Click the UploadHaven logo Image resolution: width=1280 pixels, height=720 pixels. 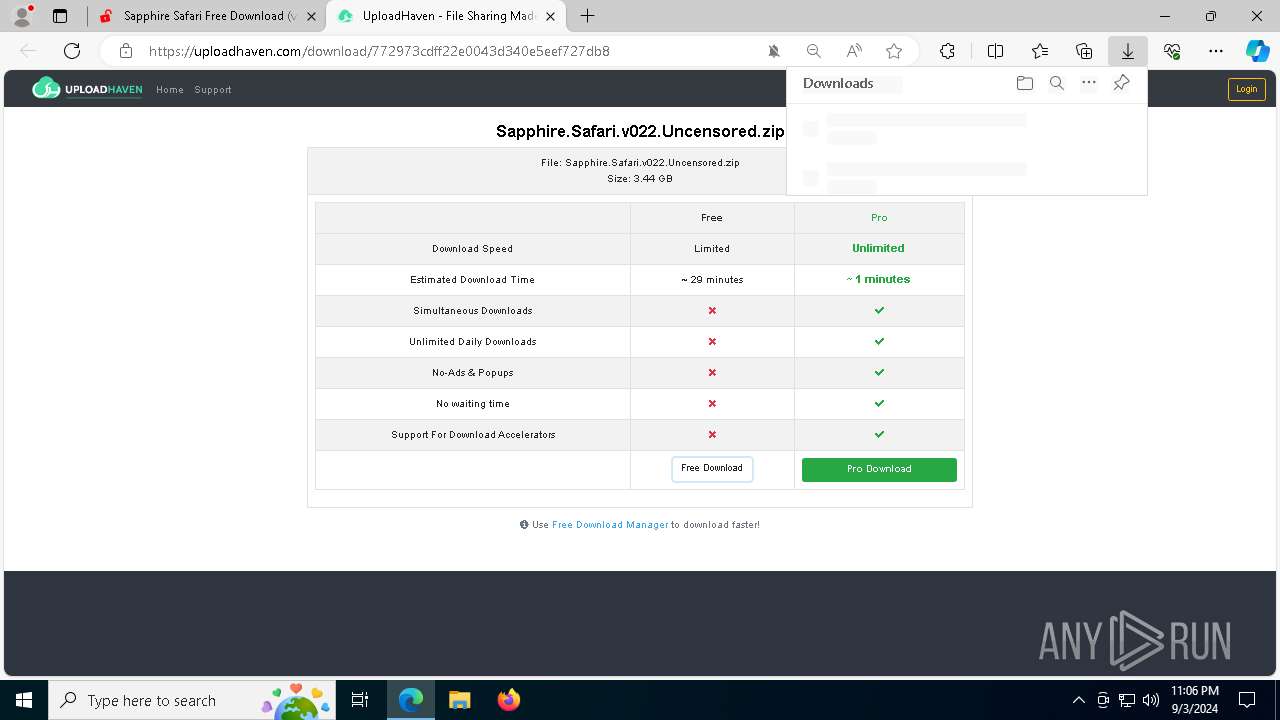click(x=87, y=89)
